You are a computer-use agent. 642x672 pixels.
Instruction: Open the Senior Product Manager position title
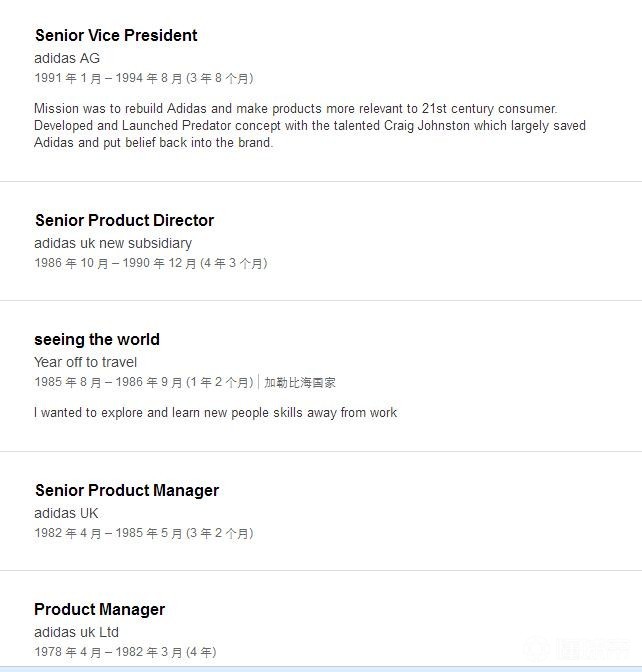coord(127,490)
